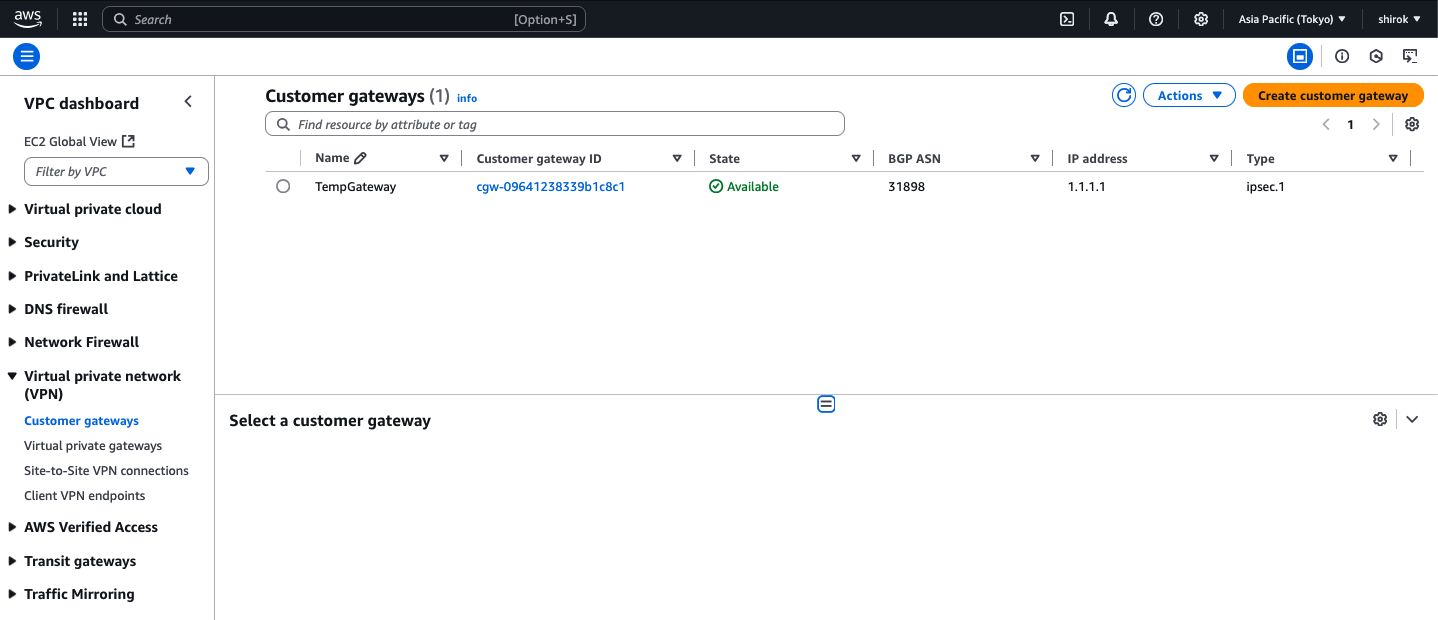Expand PrivateLink and Lattice section
The height and width of the screenshot is (620, 1438).
[12, 276]
